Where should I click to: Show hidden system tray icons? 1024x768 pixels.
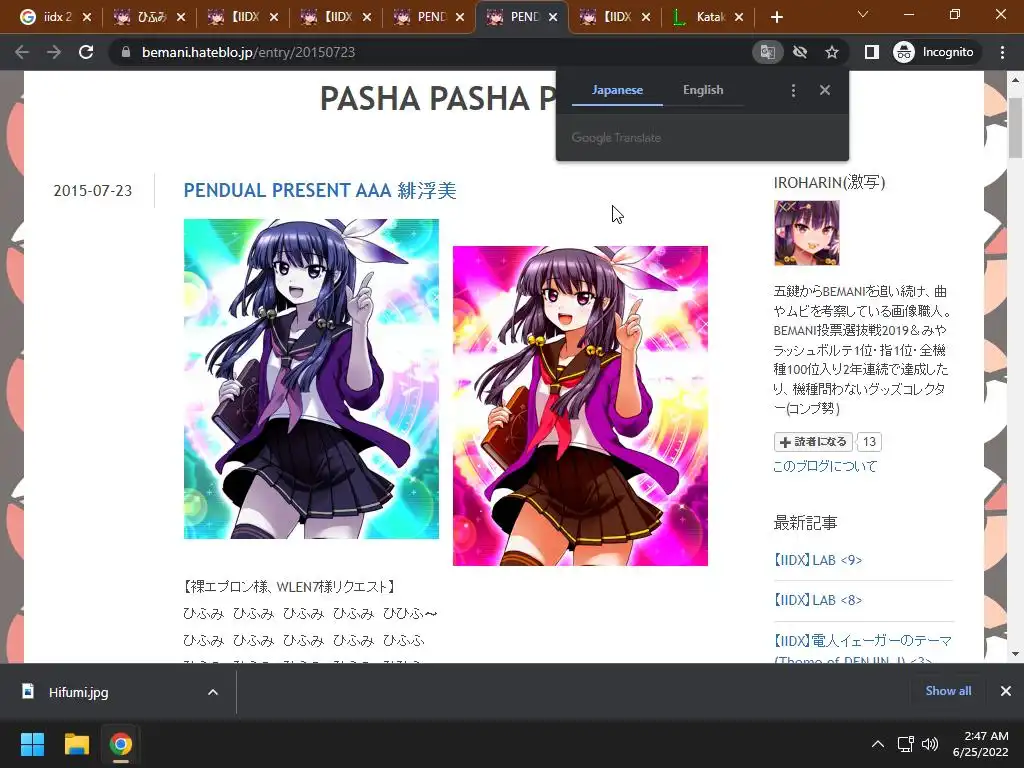point(878,744)
